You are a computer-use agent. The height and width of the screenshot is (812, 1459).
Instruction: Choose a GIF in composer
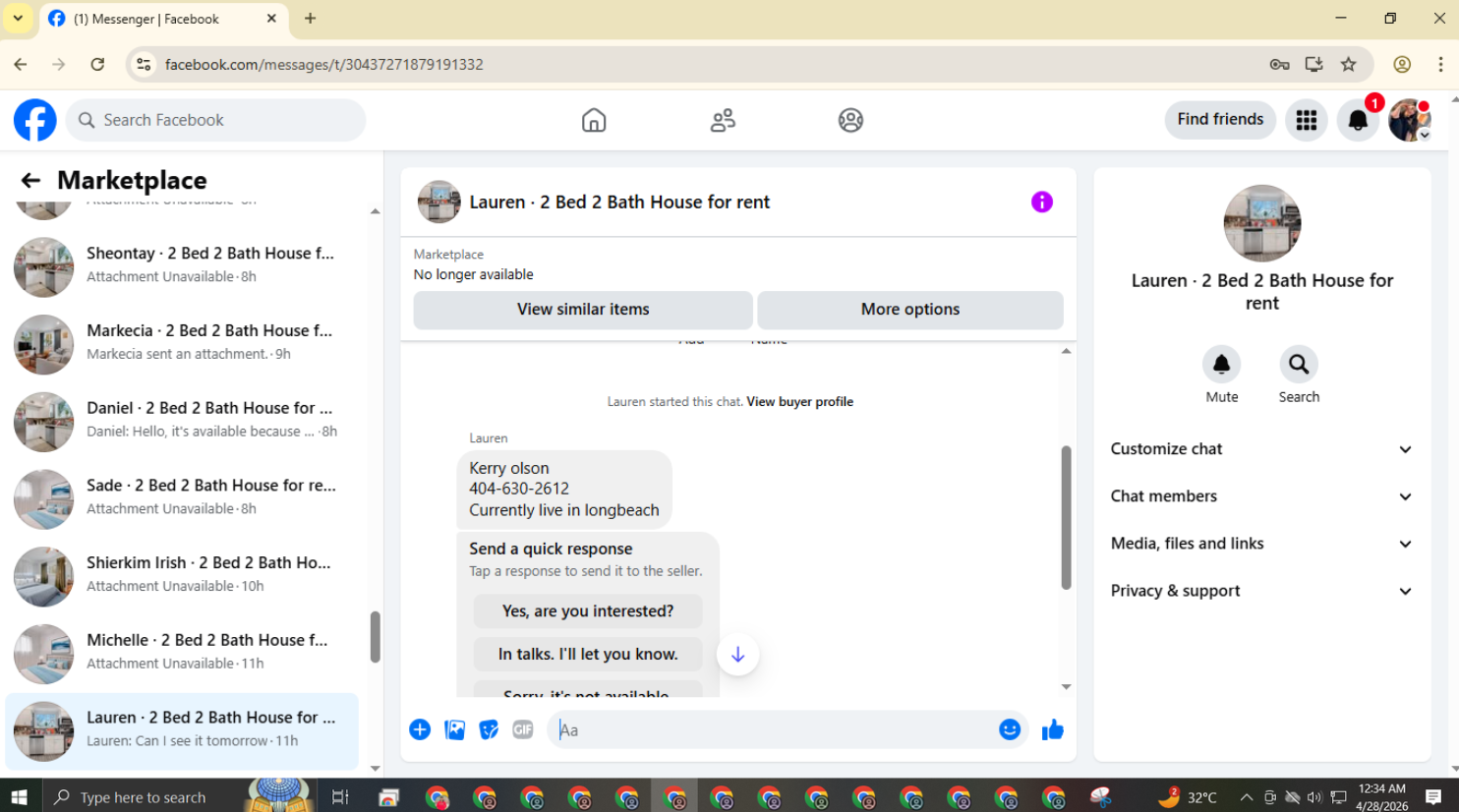point(523,729)
